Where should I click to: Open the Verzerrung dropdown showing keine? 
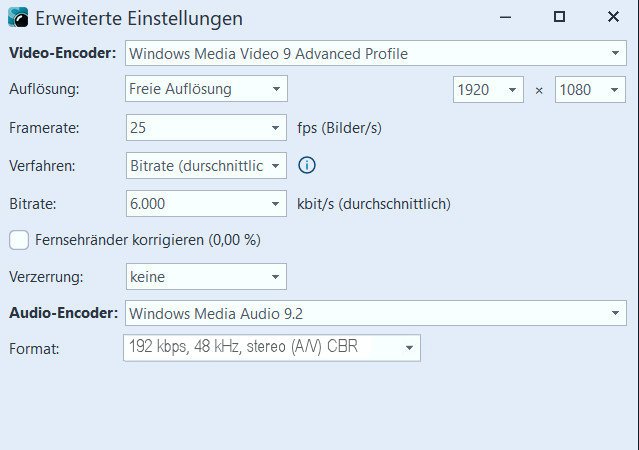click(275, 277)
